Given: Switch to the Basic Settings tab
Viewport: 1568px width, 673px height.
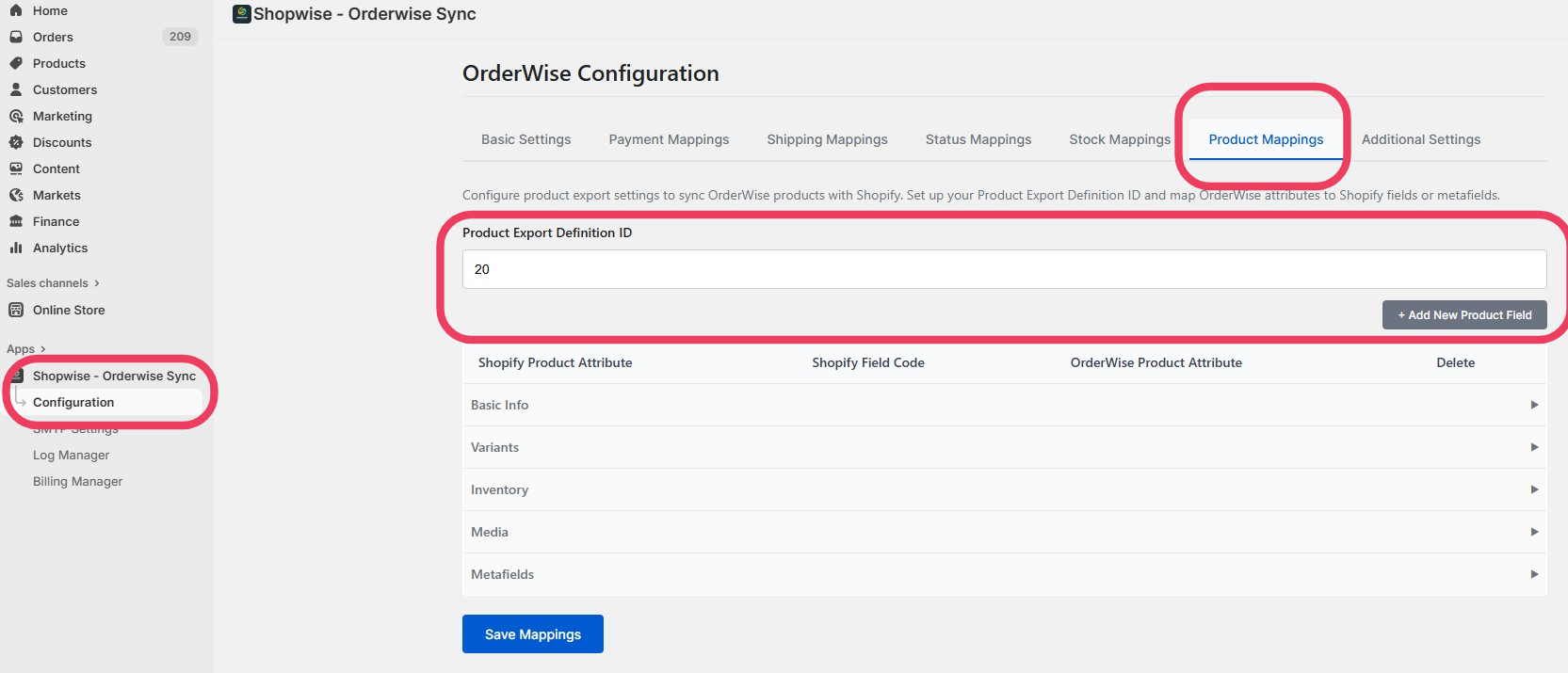Looking at the screenshot, I should point(525,139).
